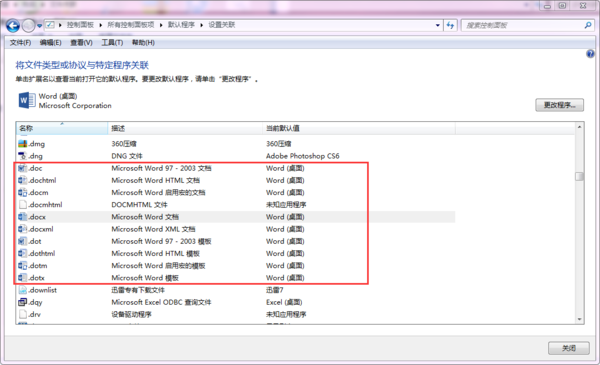
Task: Click the list scrollbar down arrow
Action: [x=579, y=319]
